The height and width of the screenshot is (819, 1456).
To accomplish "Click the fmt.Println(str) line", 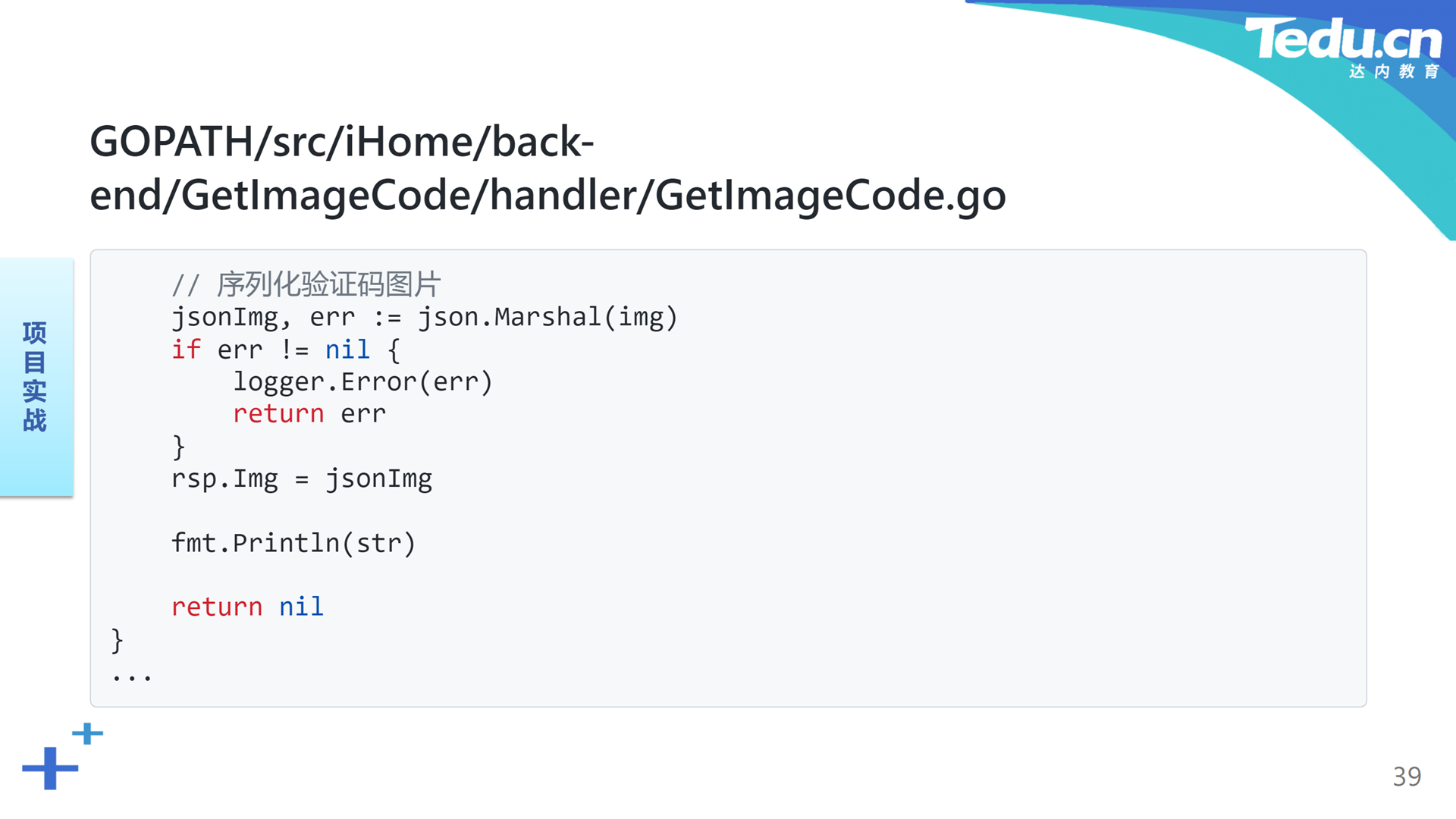I will (293, 543).
